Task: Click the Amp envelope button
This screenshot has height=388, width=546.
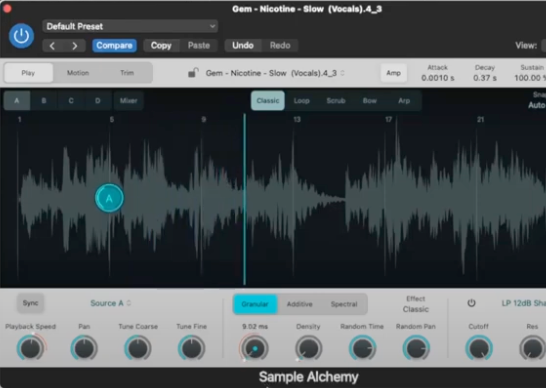Action: click(x=393, y=73)
